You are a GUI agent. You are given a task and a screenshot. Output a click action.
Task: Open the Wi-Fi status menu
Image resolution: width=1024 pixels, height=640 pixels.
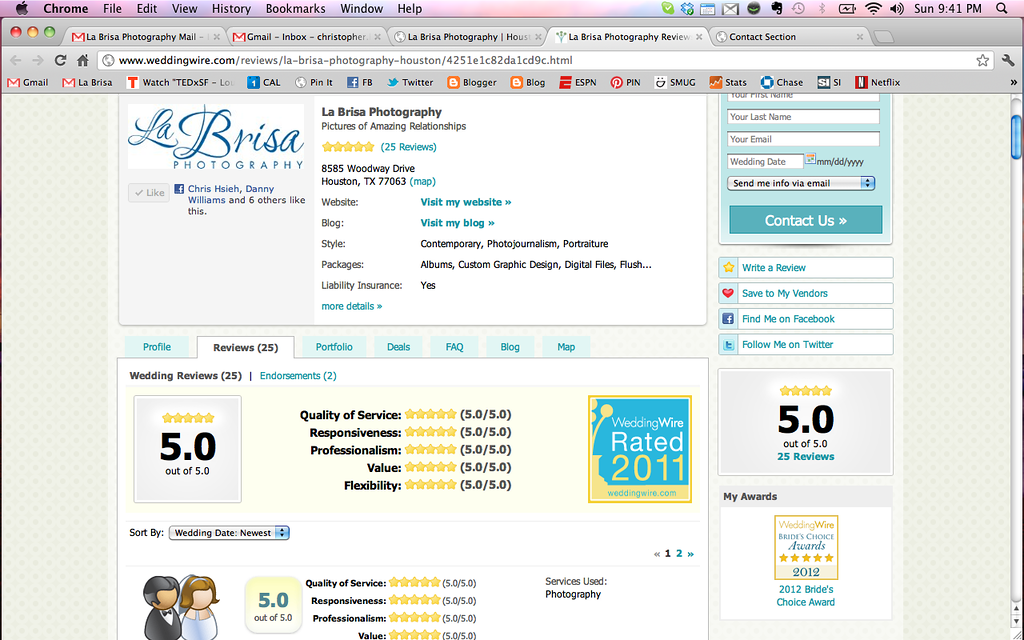tap(873, 8)
